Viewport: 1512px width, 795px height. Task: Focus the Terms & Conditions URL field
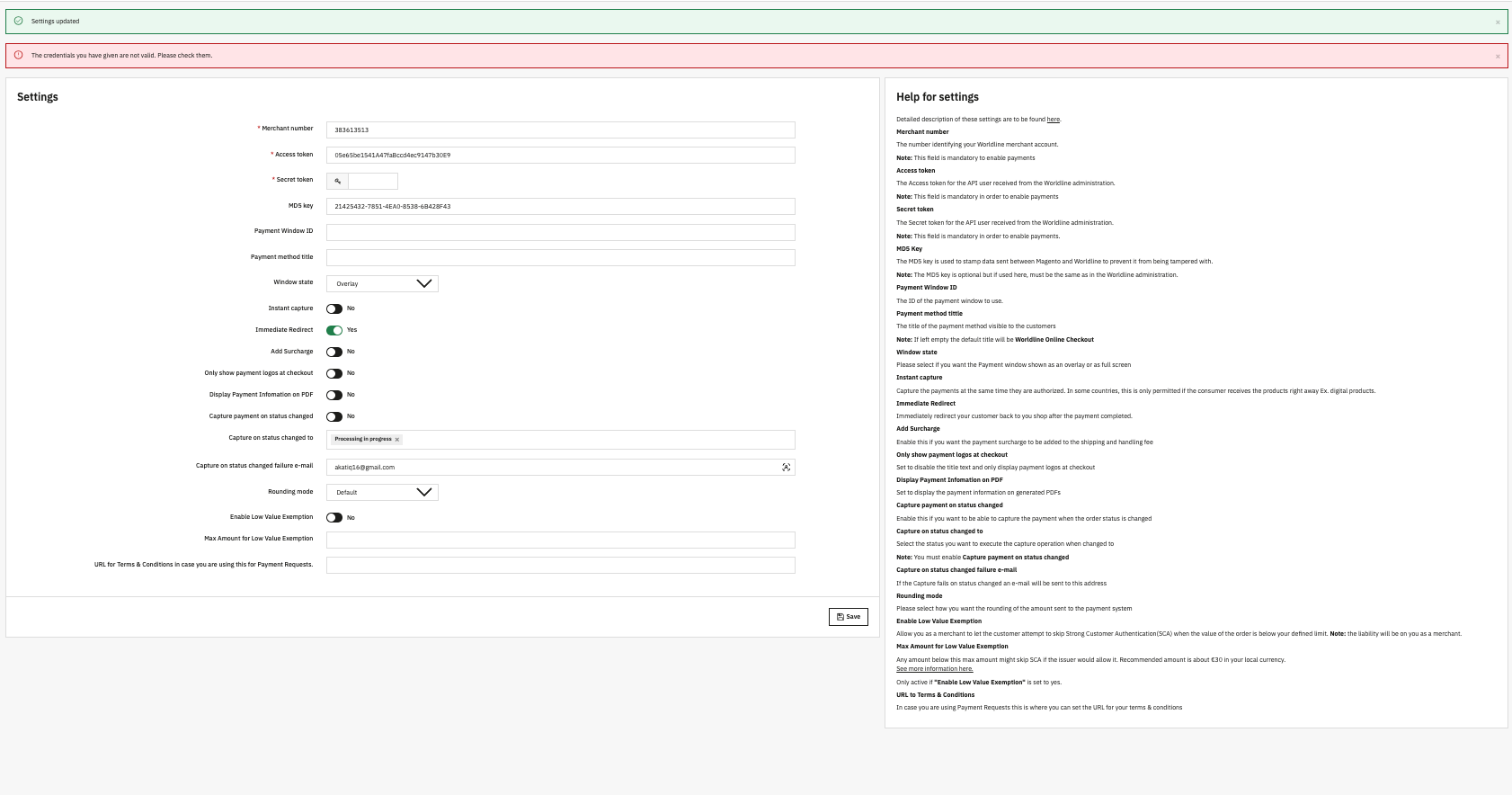561,566
